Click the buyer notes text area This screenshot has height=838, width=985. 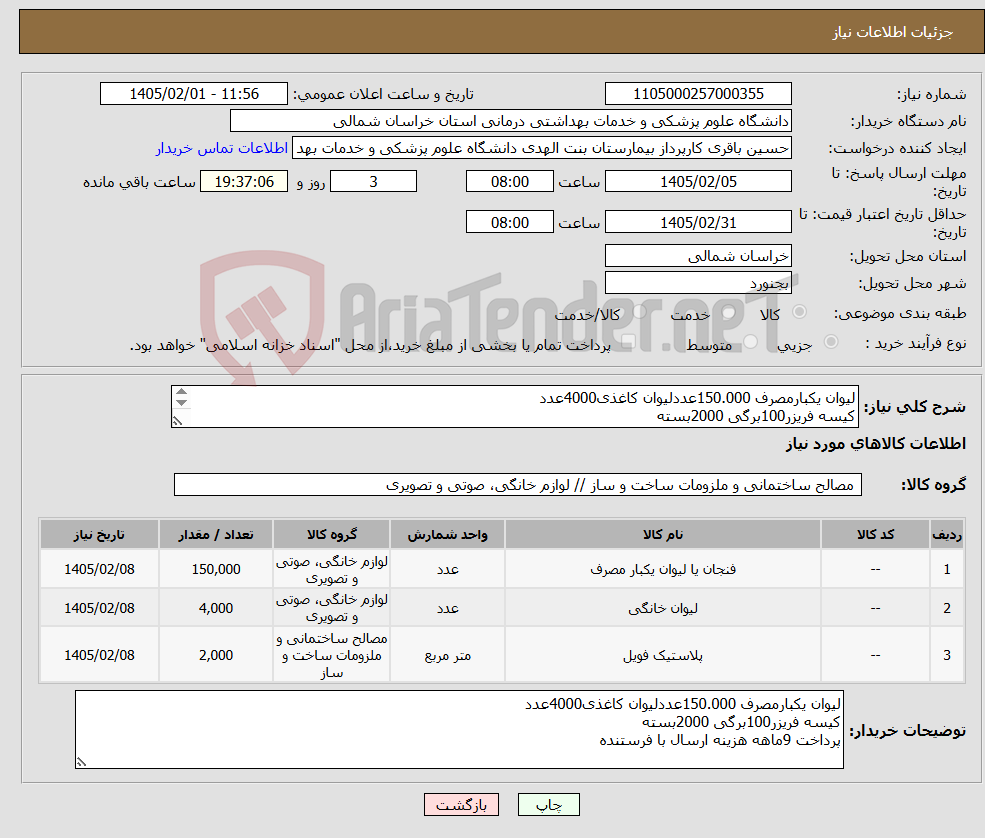click(x=459, y=729)
